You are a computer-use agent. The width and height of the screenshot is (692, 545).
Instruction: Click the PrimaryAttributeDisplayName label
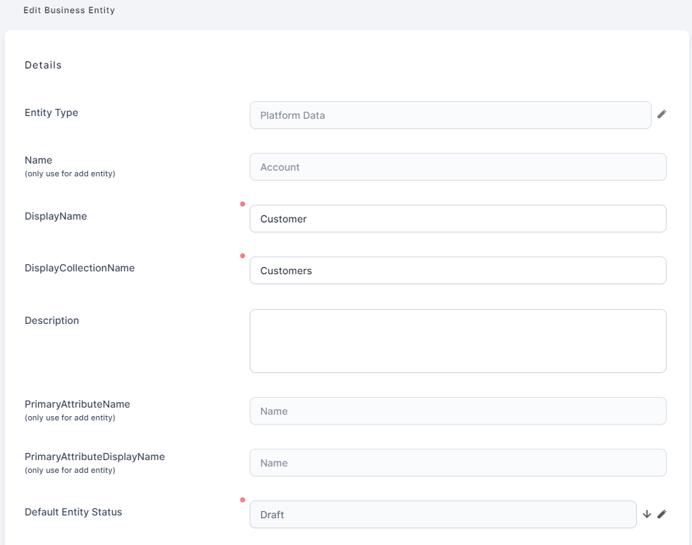(94, 456)
